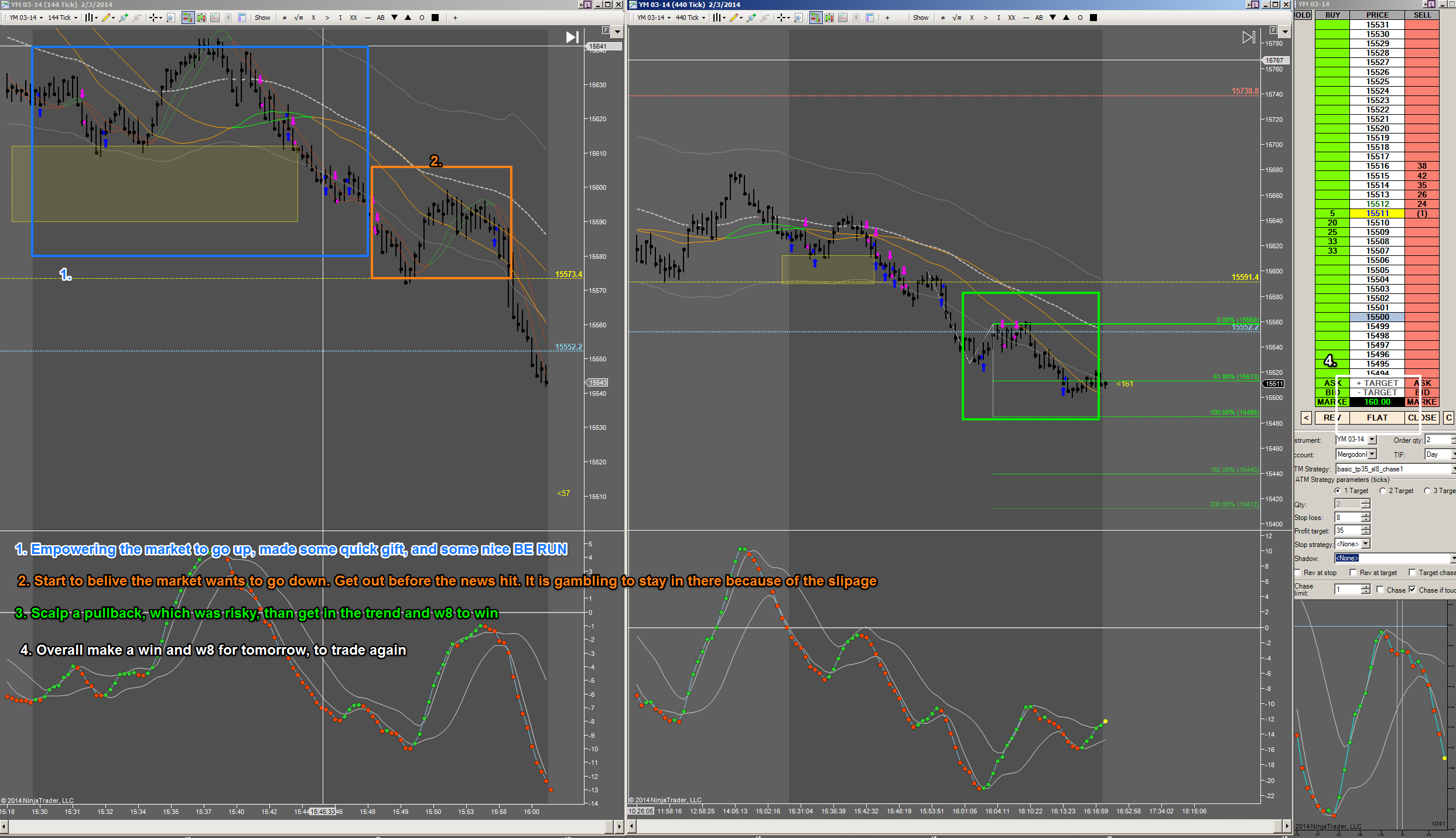Click the REV button

point(1331,418)
